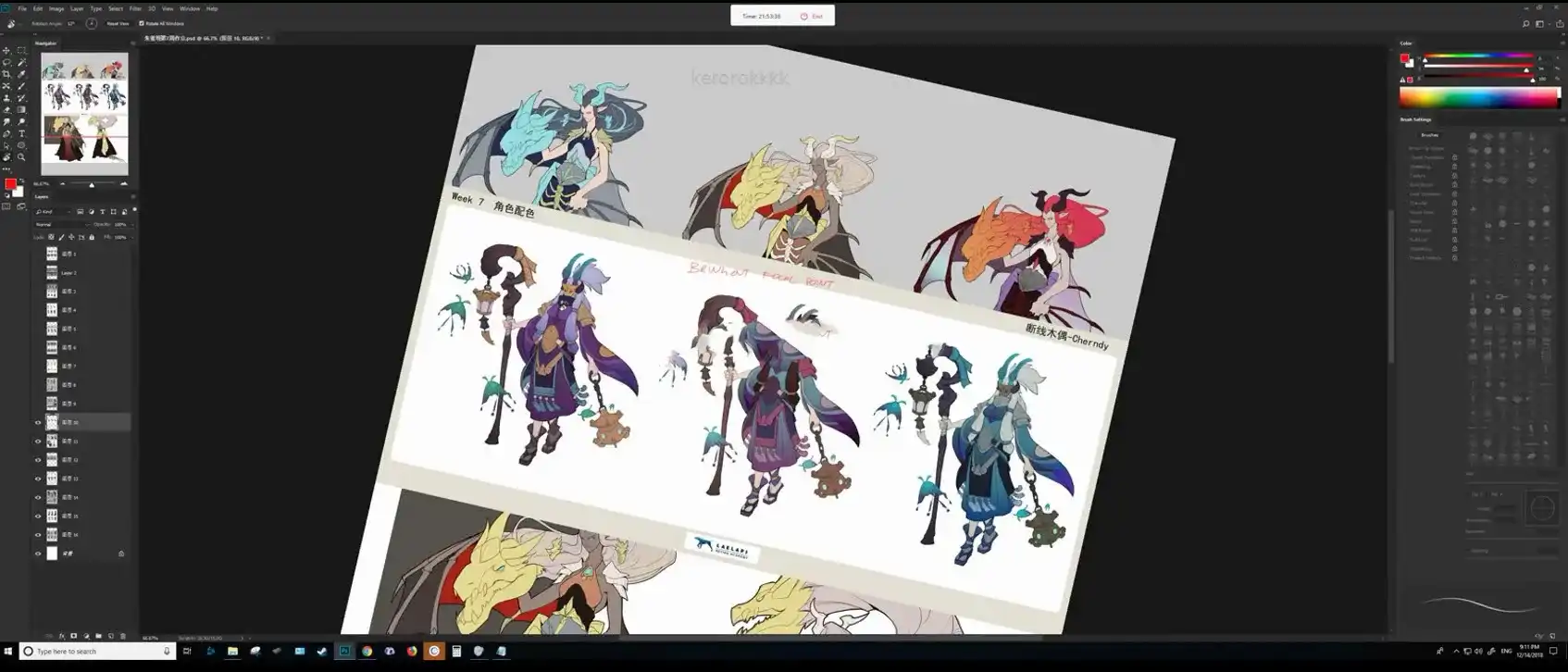Viewport: 1568px width, 672px height.
Task: Select the Crop tool
Action: 6,75
